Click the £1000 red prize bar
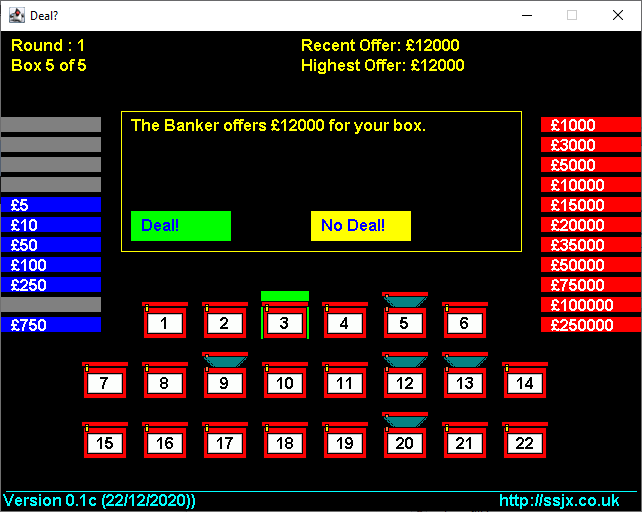This screenshot has width=642, height=512. tap(591, 125)
